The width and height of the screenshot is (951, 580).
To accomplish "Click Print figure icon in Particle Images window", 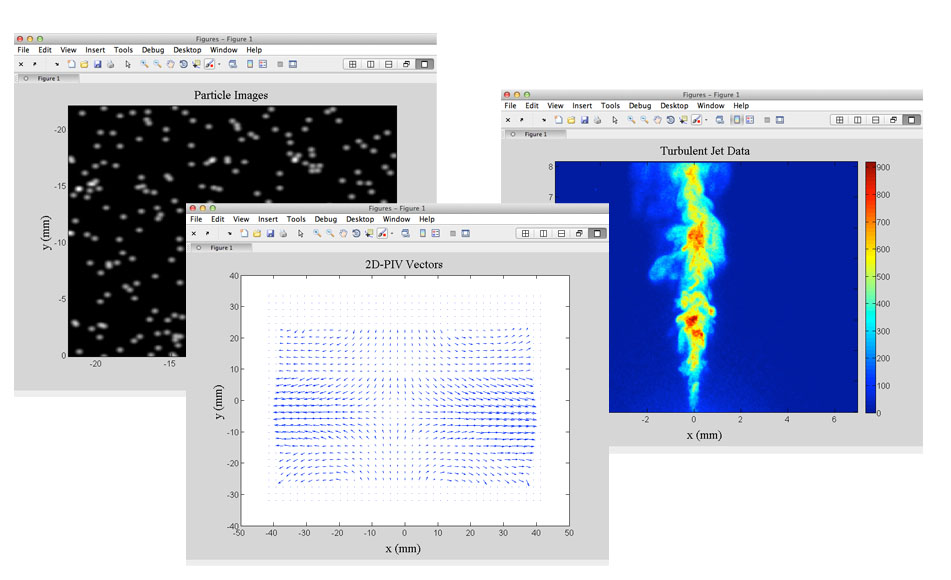I will tap(110, 64).
